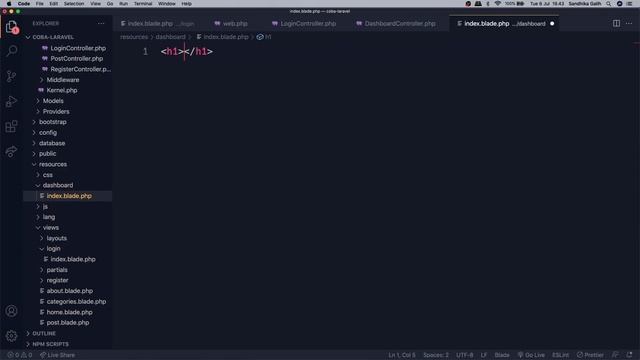Image resolution: width=640 pixels, height=360 pixels.
Task: Click line number 1 in the gutter
Action: [145, 52]
